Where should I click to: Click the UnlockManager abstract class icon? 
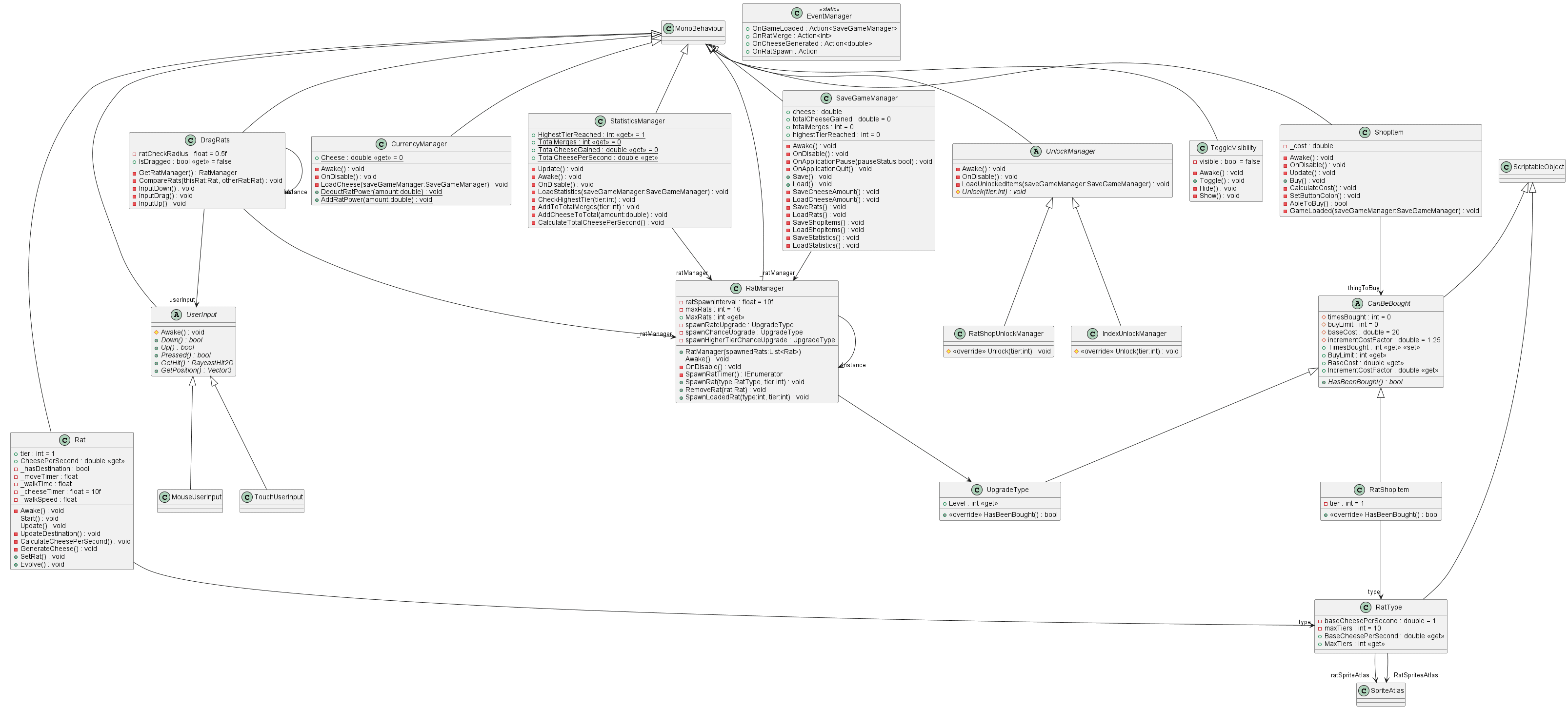tap(1036, 152)
